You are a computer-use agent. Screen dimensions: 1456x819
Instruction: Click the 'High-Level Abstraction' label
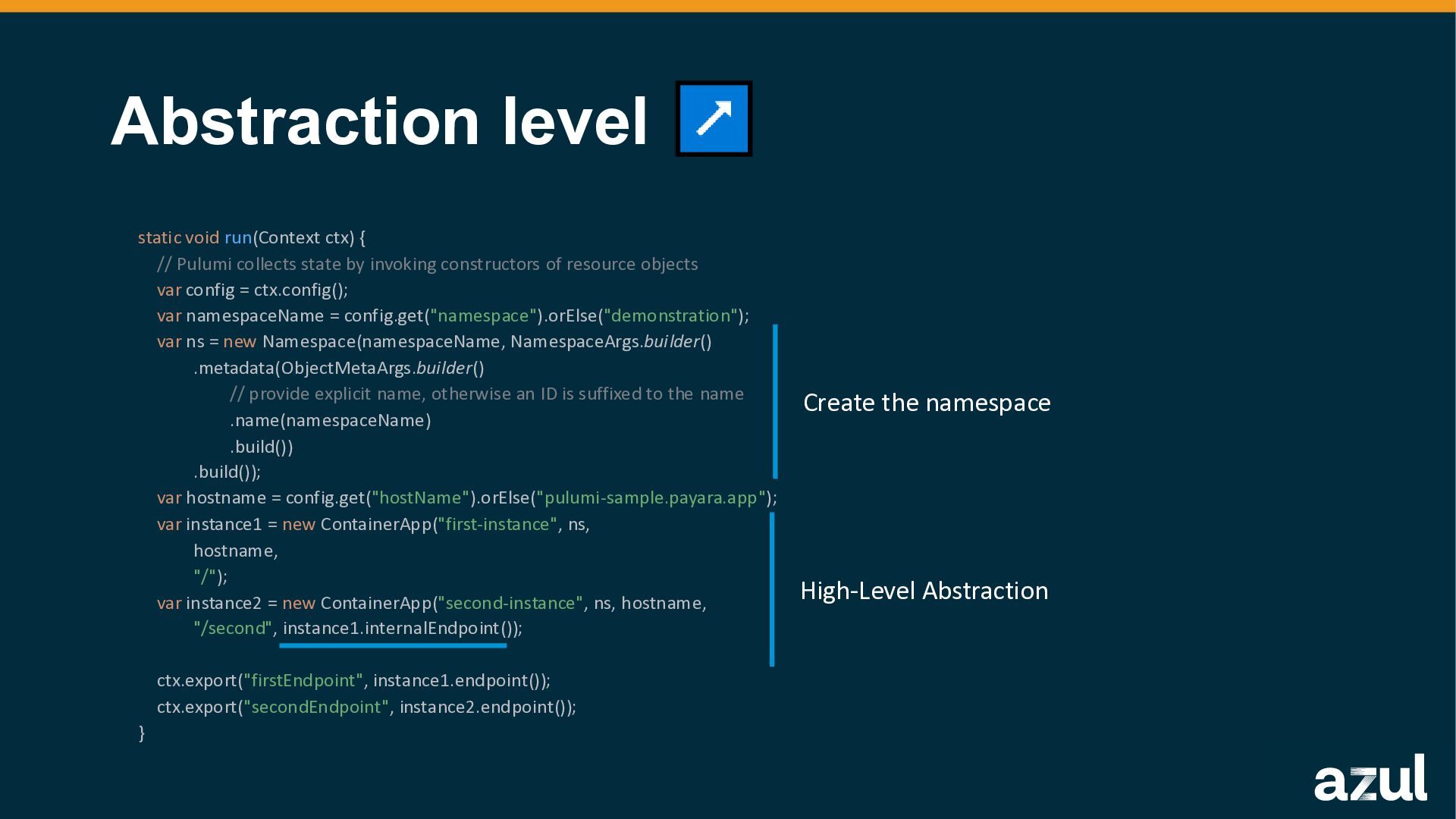click(924, 591)
